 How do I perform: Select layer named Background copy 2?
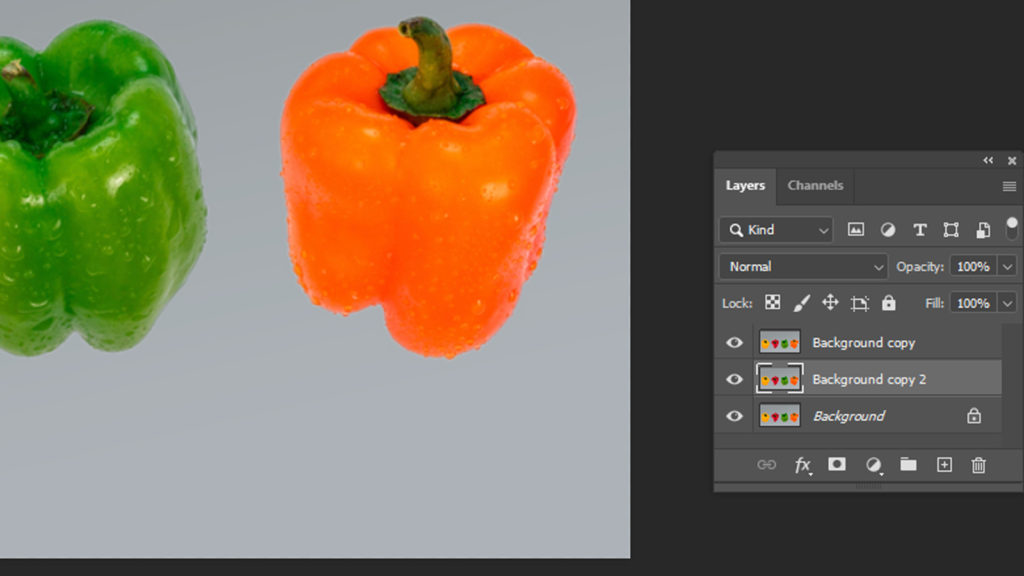[869, 379]
